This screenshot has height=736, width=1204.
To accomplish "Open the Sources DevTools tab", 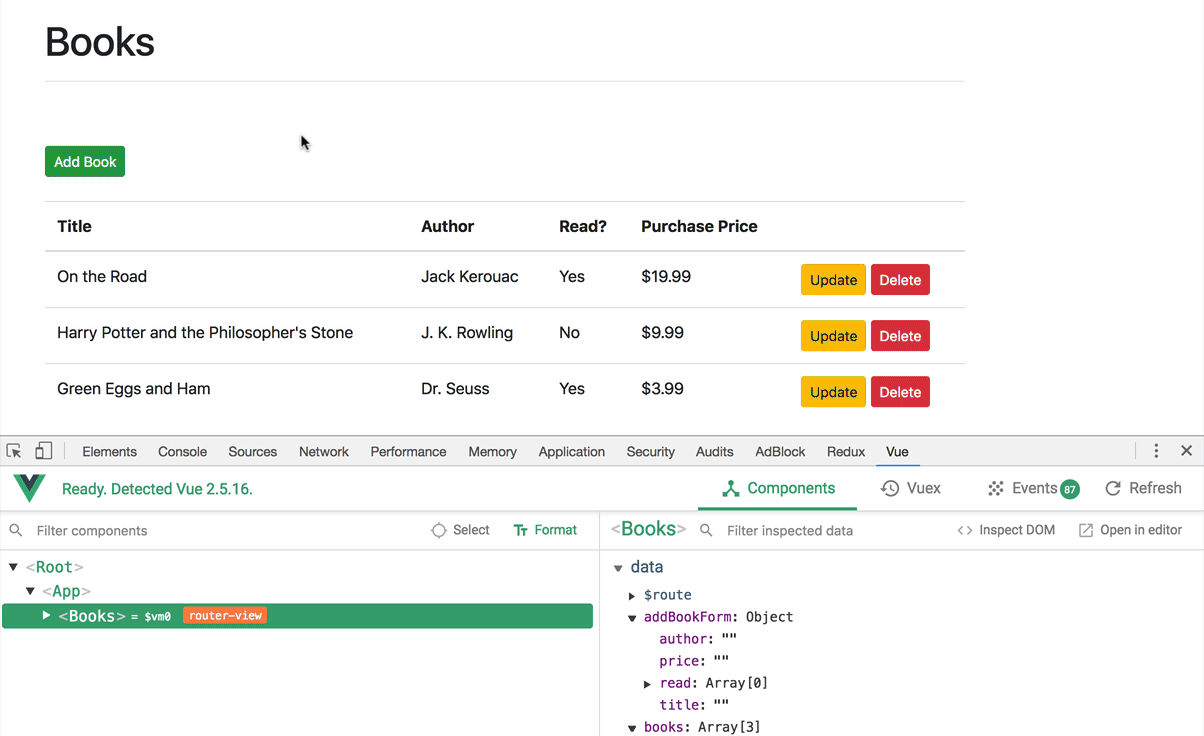I will (x=252, y=451).
